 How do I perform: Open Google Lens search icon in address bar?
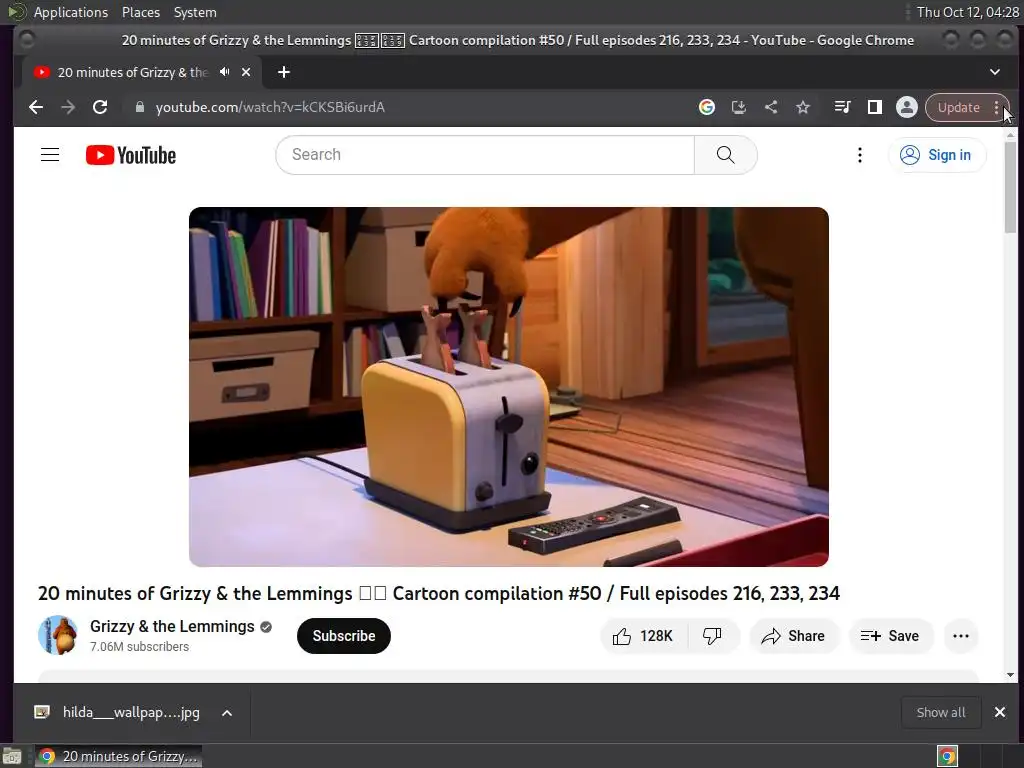[707, 107]
